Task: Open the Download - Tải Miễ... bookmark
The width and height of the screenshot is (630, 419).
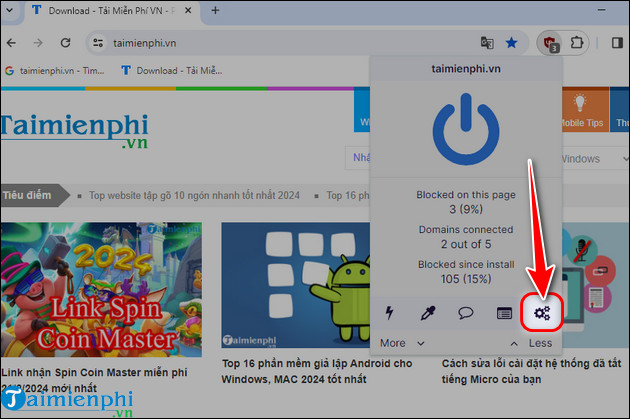Action: (x=172, y=71)
